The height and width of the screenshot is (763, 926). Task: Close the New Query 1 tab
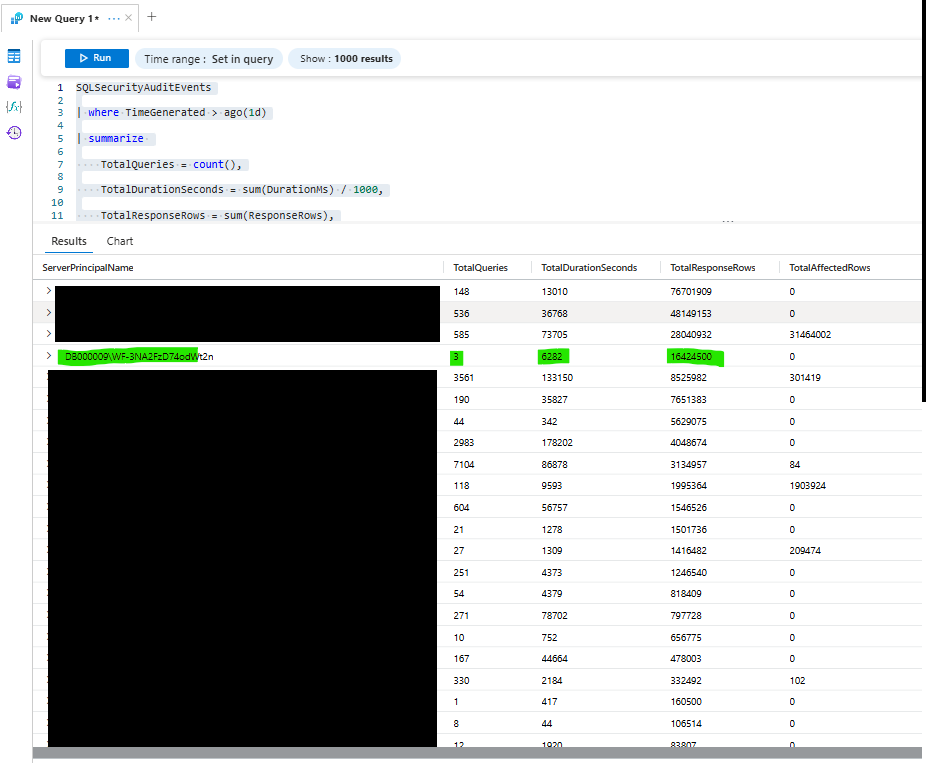click(x=128, y=18)
